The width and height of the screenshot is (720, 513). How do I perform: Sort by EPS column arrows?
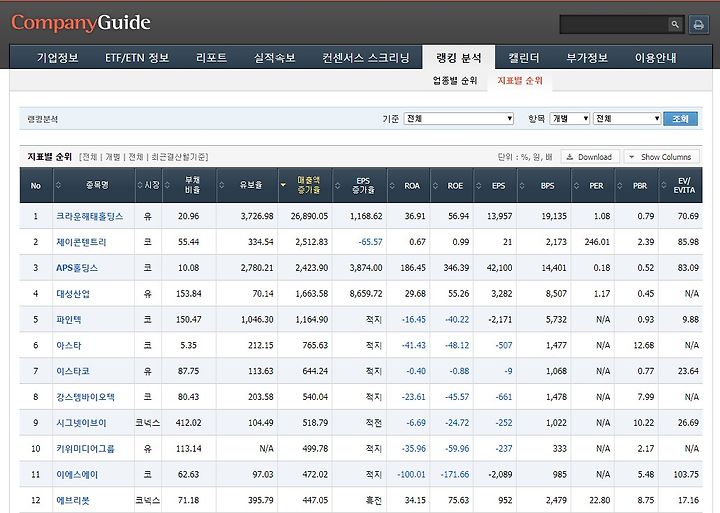click(478, 186)
